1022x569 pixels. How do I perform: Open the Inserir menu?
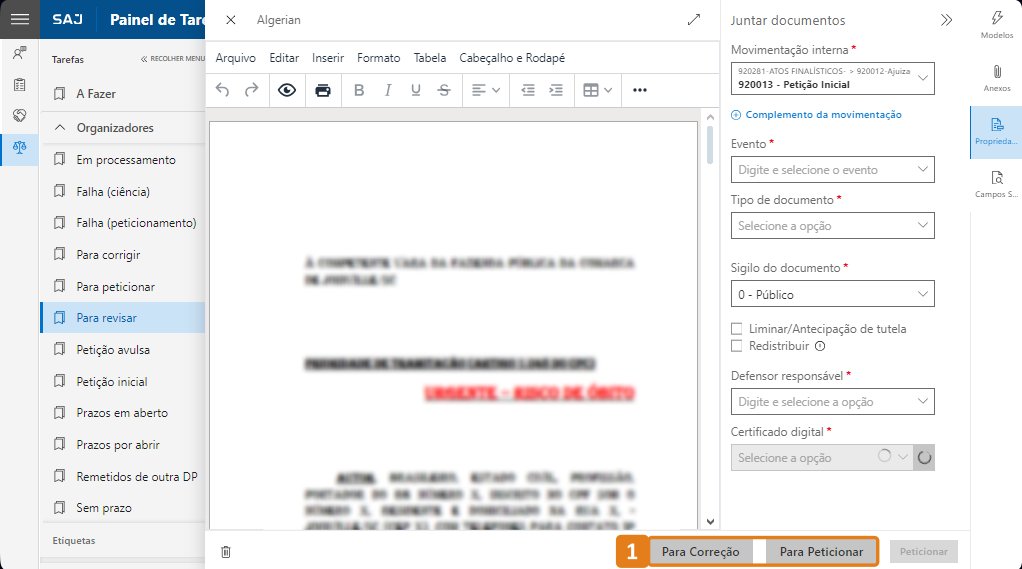tap(328, 58)
